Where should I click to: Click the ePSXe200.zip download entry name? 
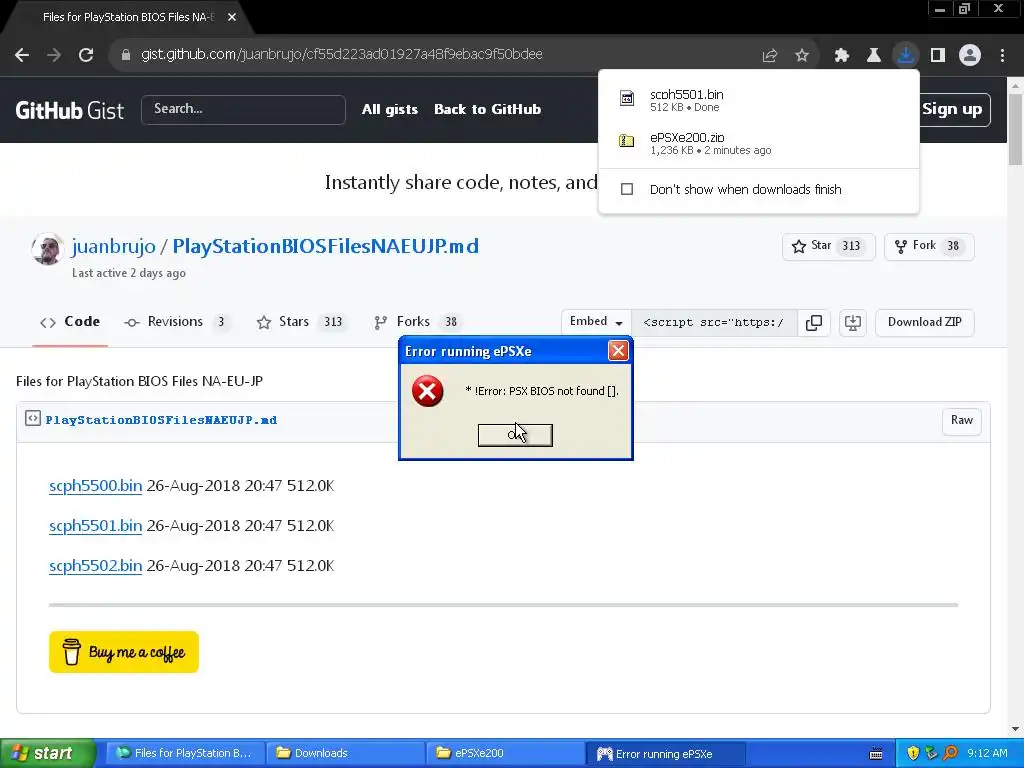(687, 138)
